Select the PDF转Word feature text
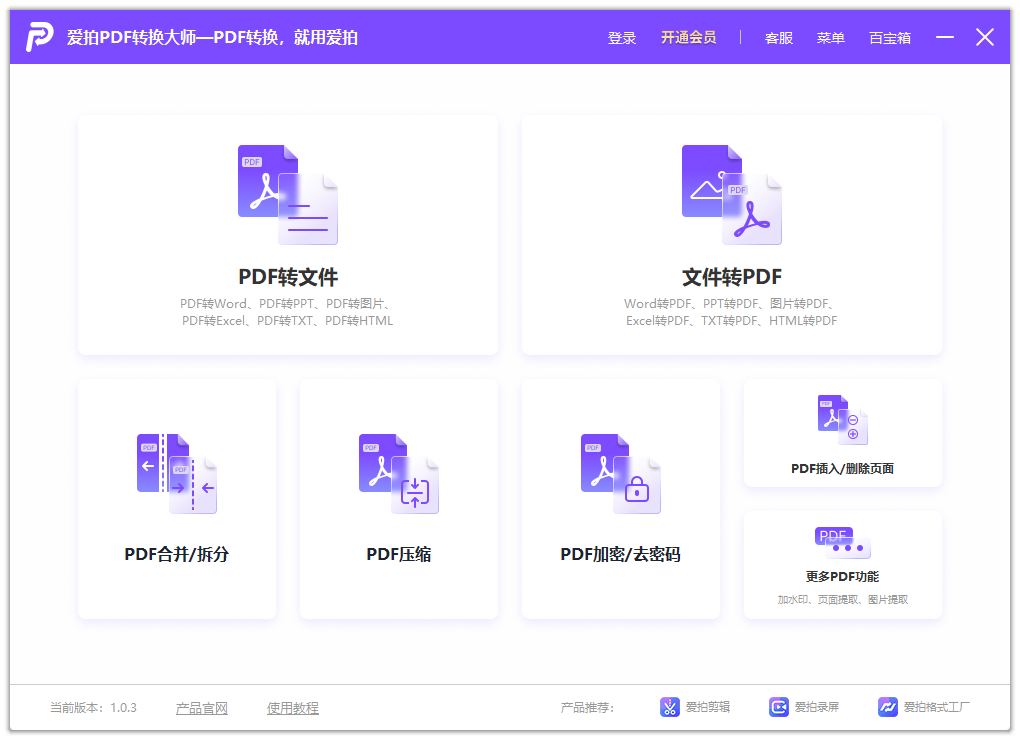1020x740 pixels. coord(213,302)
